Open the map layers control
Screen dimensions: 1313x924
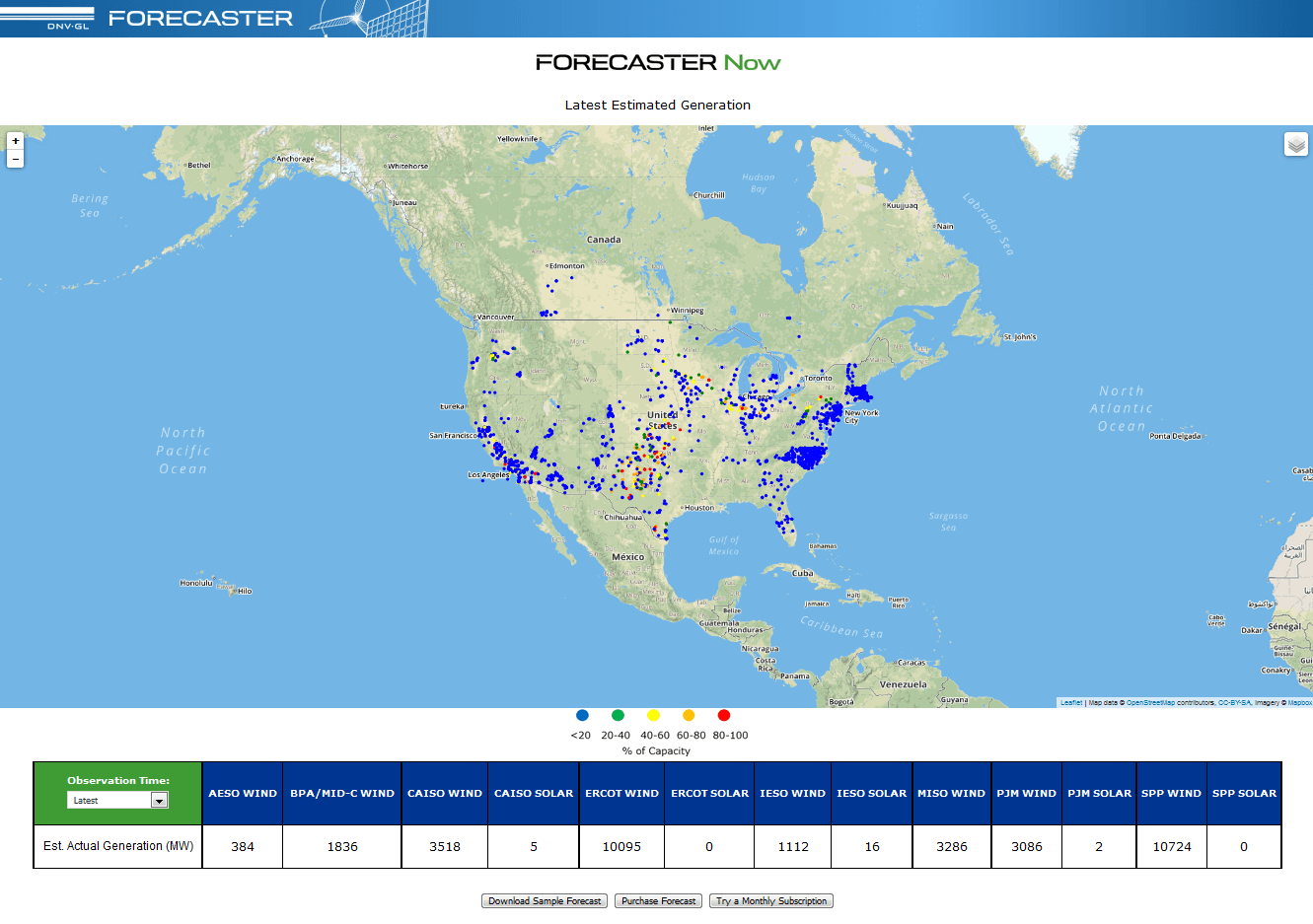[1295, 145]
